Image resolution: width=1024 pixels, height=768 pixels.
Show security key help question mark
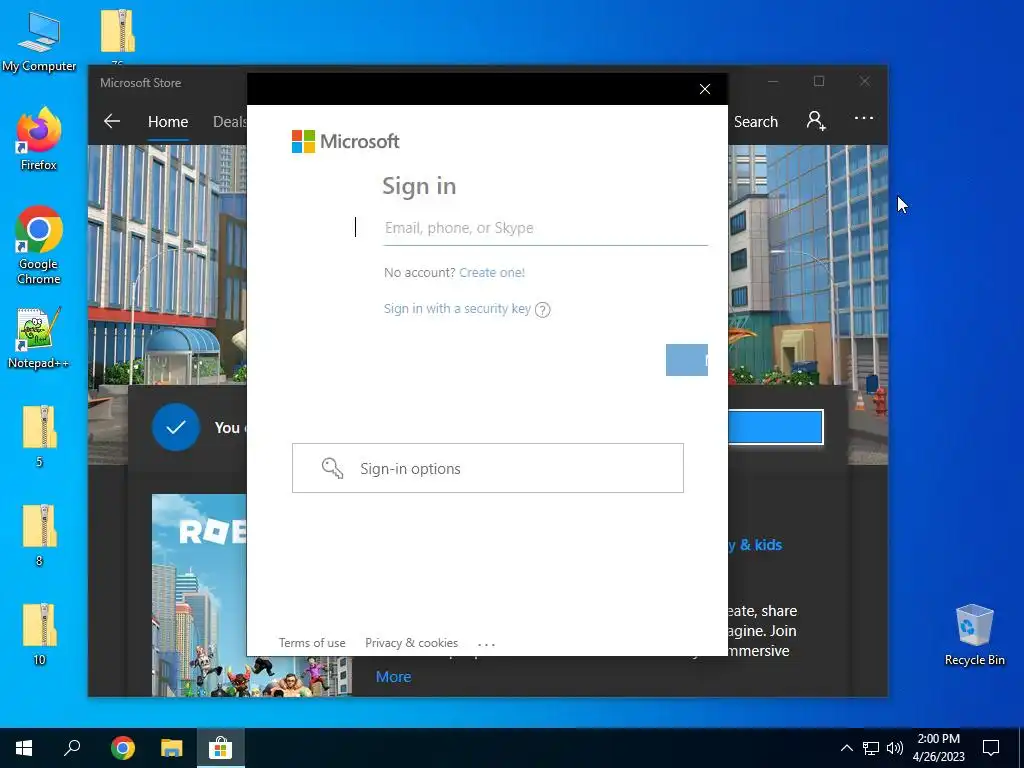click(543, 310)
